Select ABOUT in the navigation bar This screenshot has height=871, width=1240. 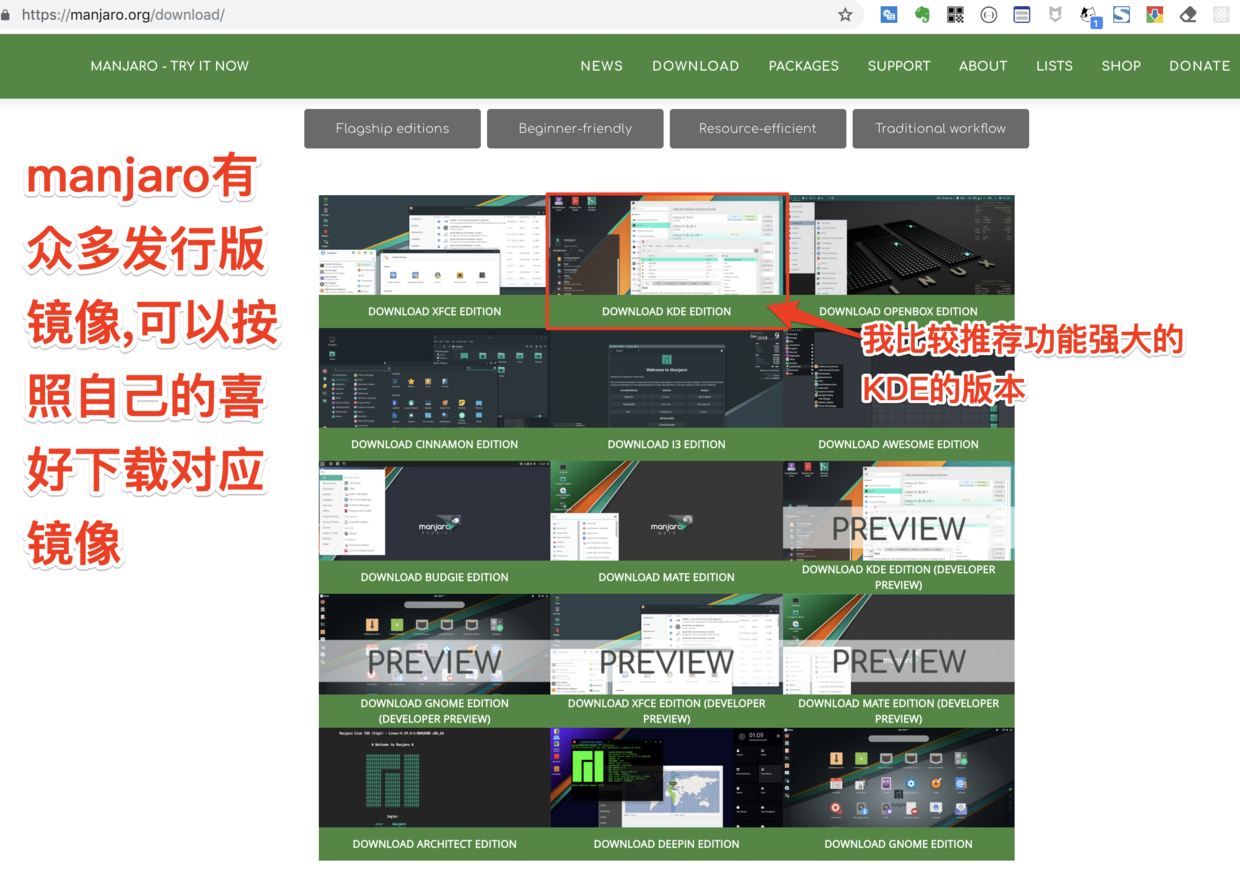pos(983,66)
